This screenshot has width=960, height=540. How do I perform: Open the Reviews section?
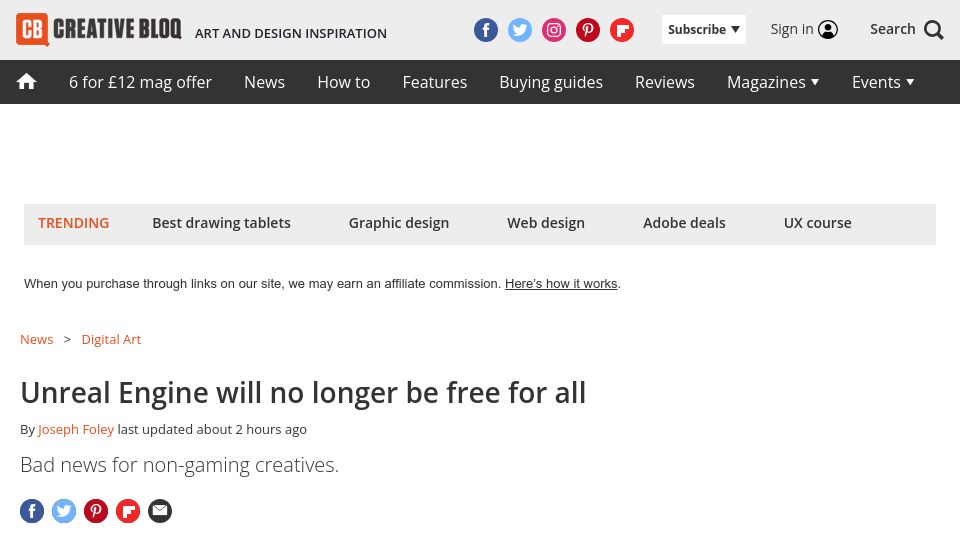(665, 82)
